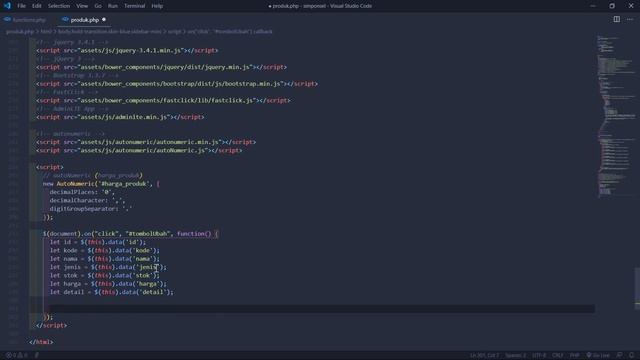Click the 'let detail' declaration line
640x360 pixels.
(x=111, y=292)
